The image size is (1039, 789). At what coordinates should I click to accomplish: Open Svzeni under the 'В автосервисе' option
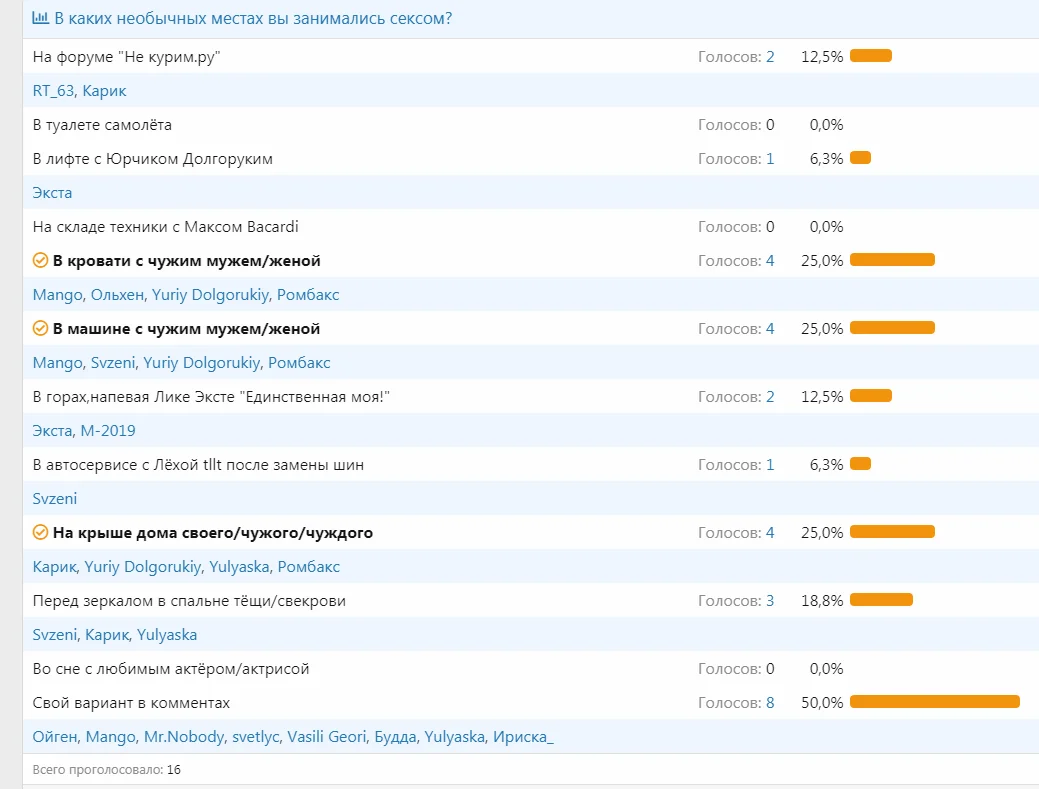click(x=55, y=499)
